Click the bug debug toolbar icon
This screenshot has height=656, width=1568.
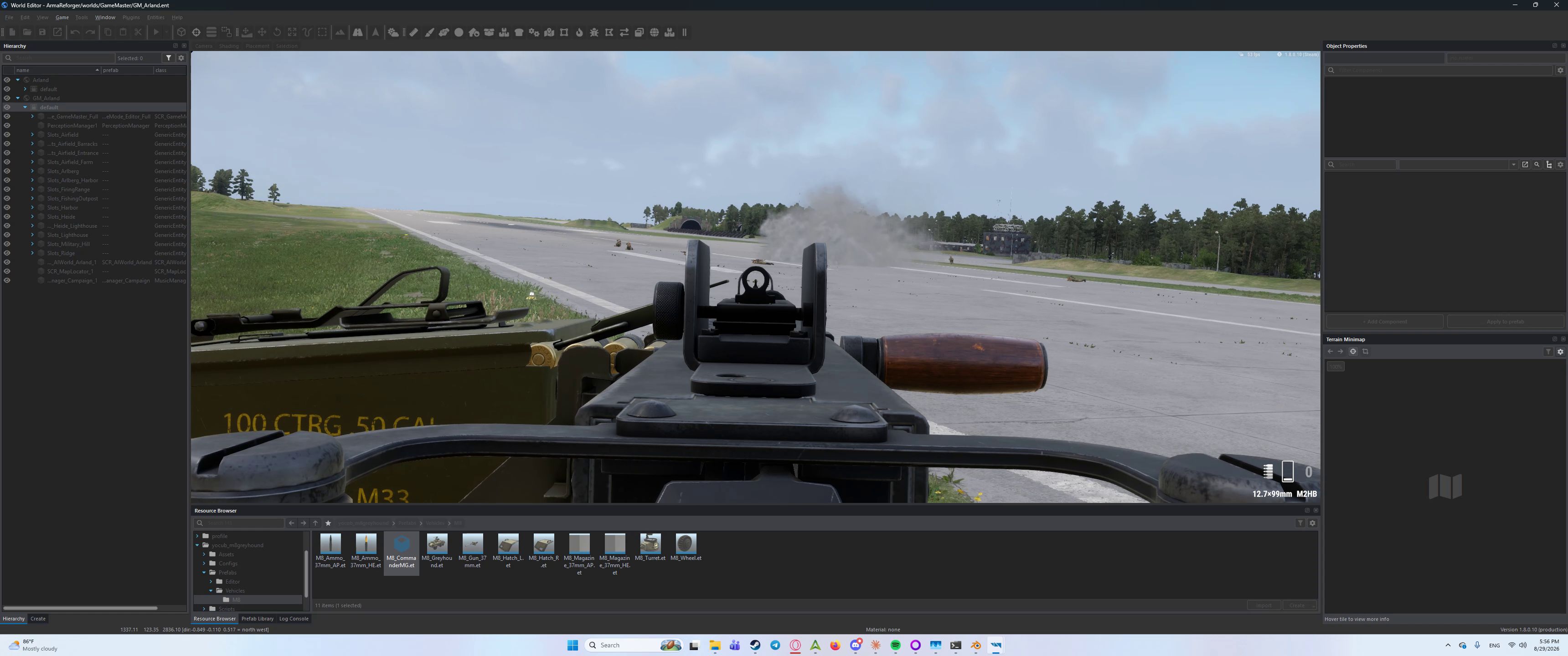coord(594,32)
